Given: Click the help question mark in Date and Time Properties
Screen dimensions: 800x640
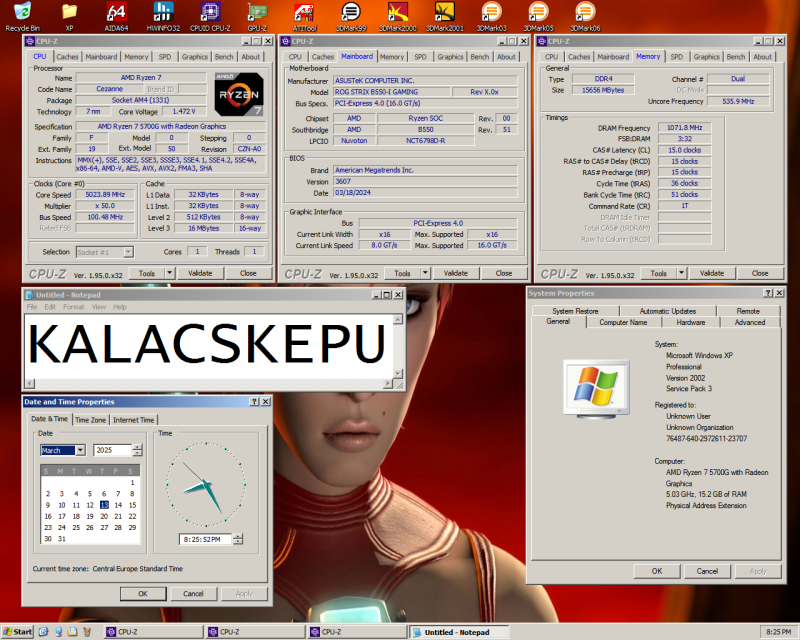Looking at the screenshot, I should click(x=254, y=402).
